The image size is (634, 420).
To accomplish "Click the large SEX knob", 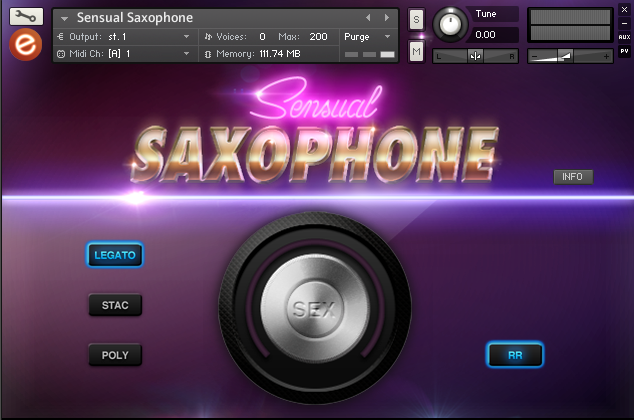I will (315, 308).
